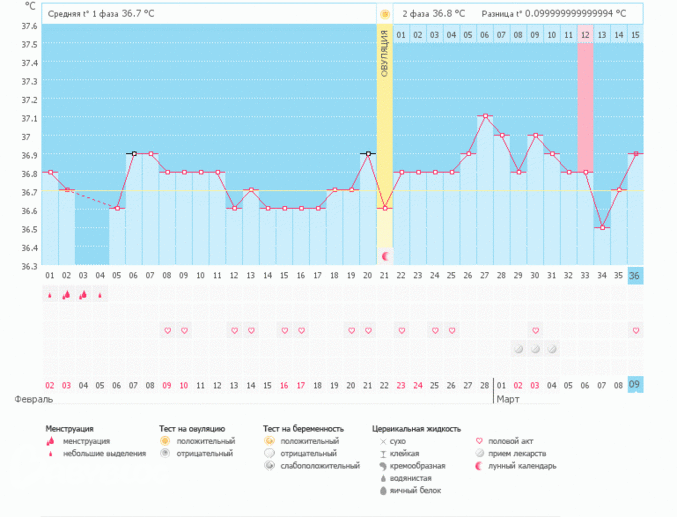Click the heart icon on cycle day 08
Screen dimensions: 677x517
168,330
